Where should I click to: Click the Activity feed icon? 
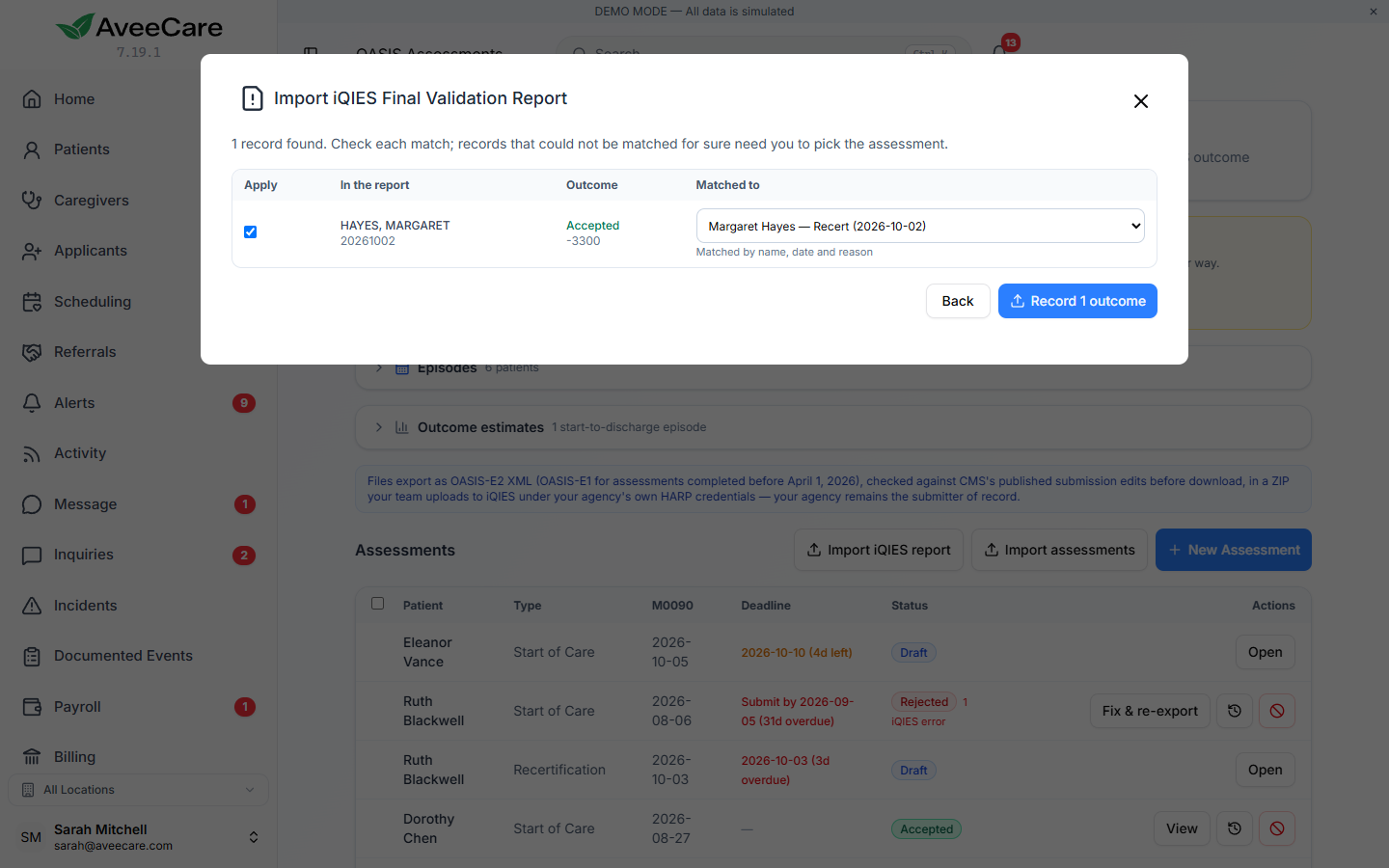coord(32,453)
